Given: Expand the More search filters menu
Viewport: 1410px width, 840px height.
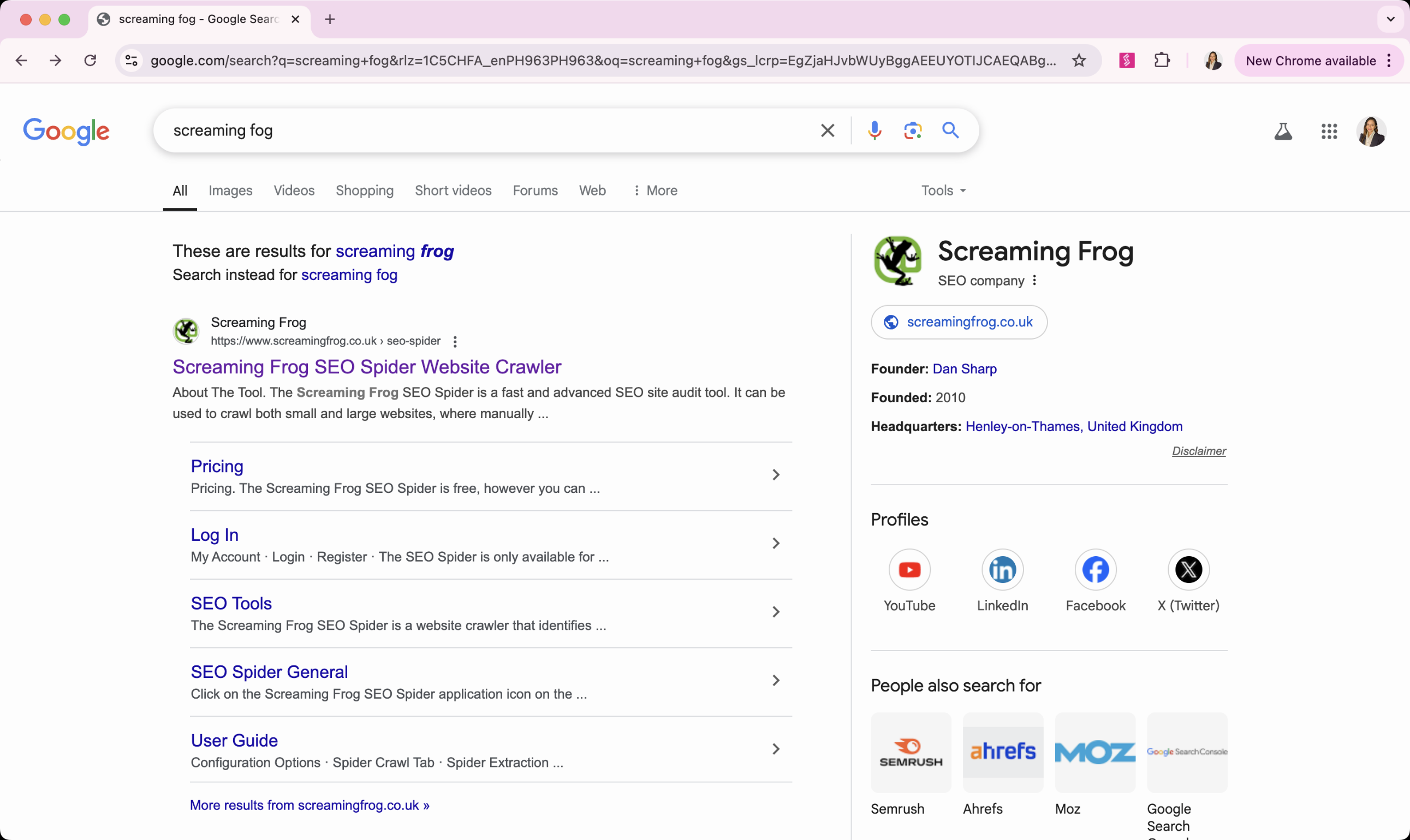Looking at the screenshot, I should coord(655,190).
